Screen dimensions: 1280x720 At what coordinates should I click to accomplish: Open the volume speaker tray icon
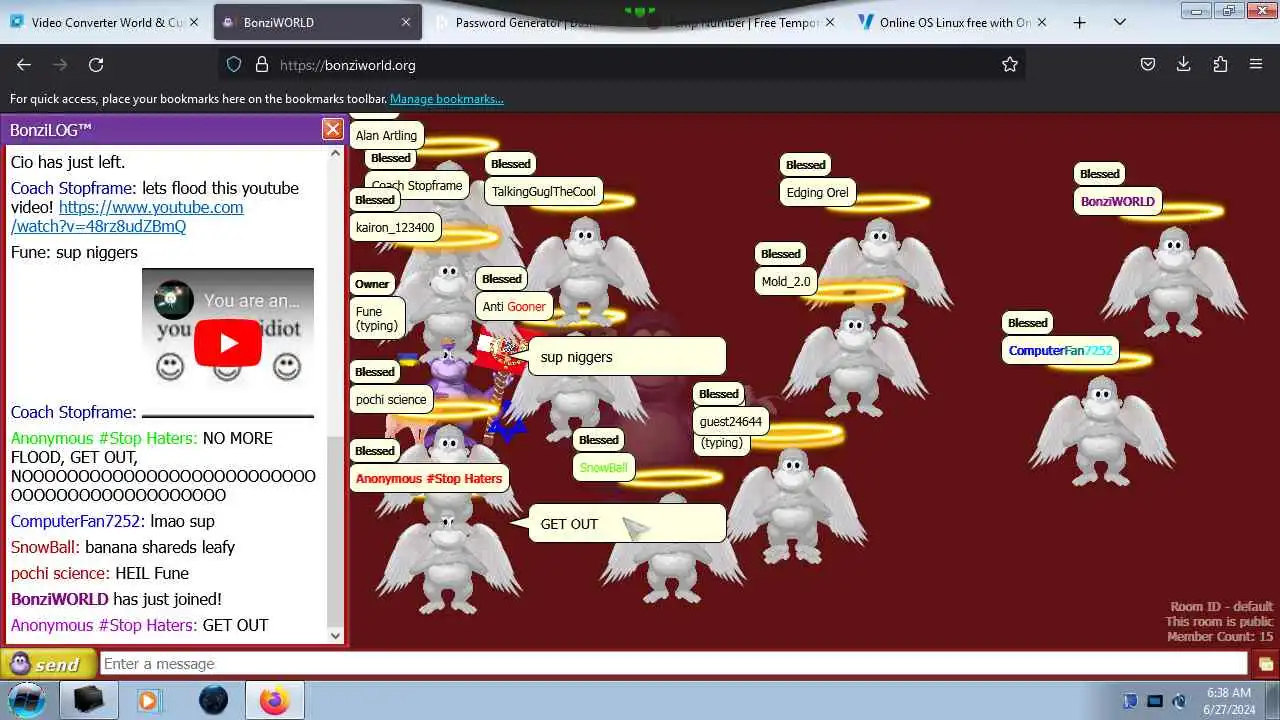click(1179, 701)
